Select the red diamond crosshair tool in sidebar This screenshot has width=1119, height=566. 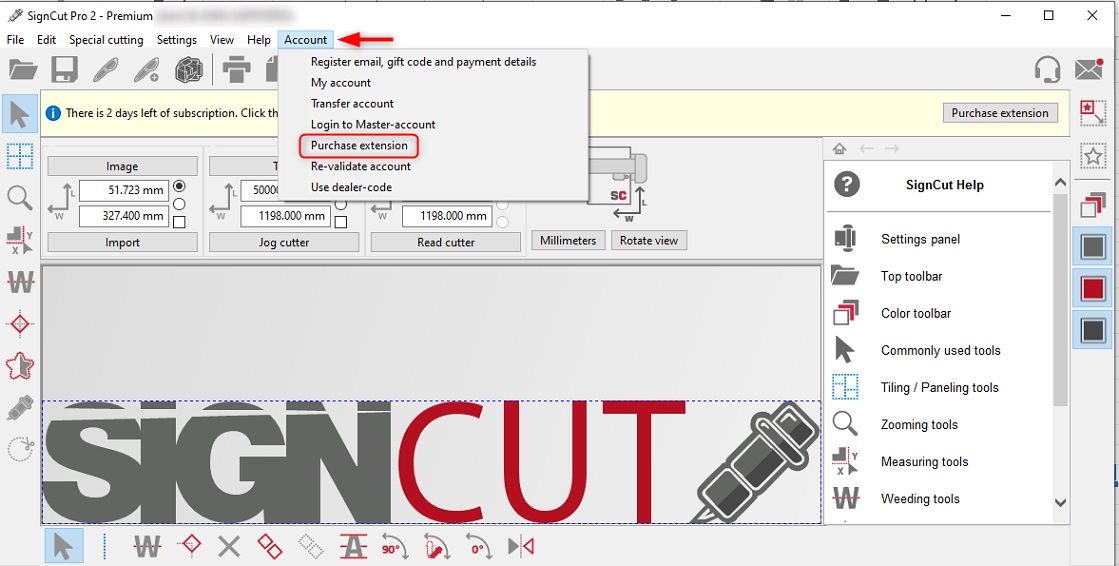(19, 324)
